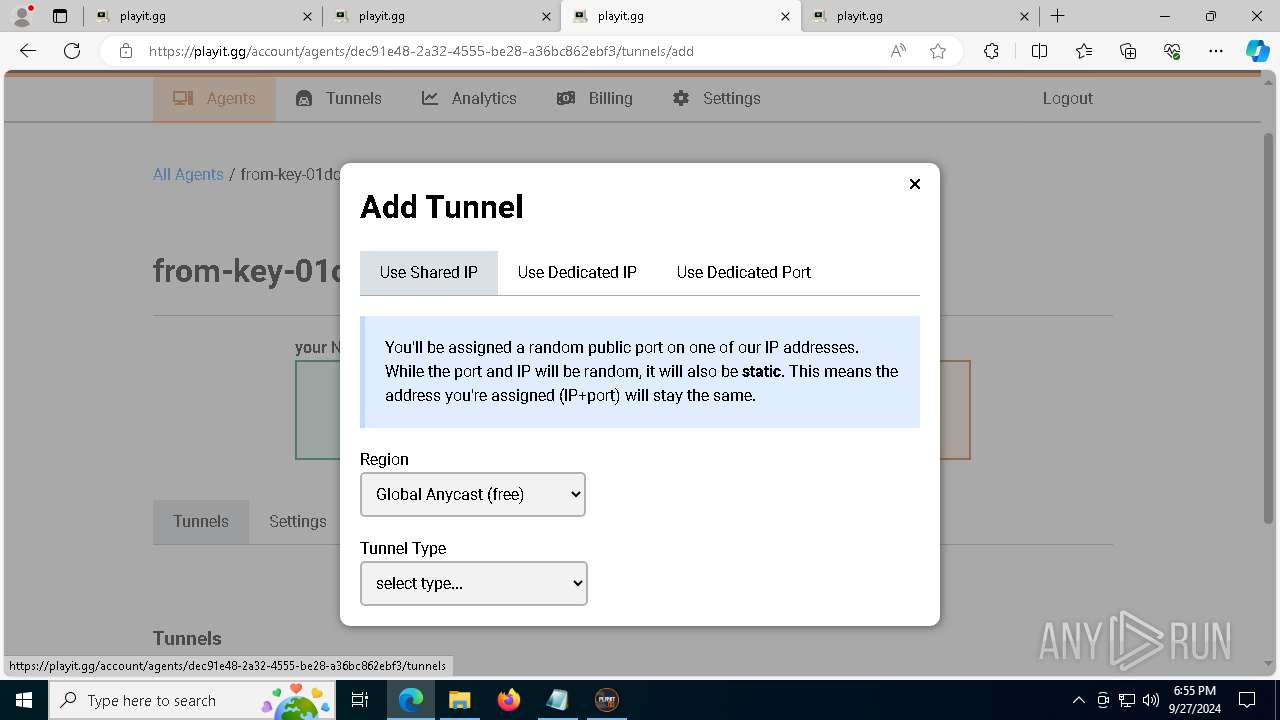Open Collections icon in toolbar
Screen dimensions: 1280x720
[x=1128, y=51]
